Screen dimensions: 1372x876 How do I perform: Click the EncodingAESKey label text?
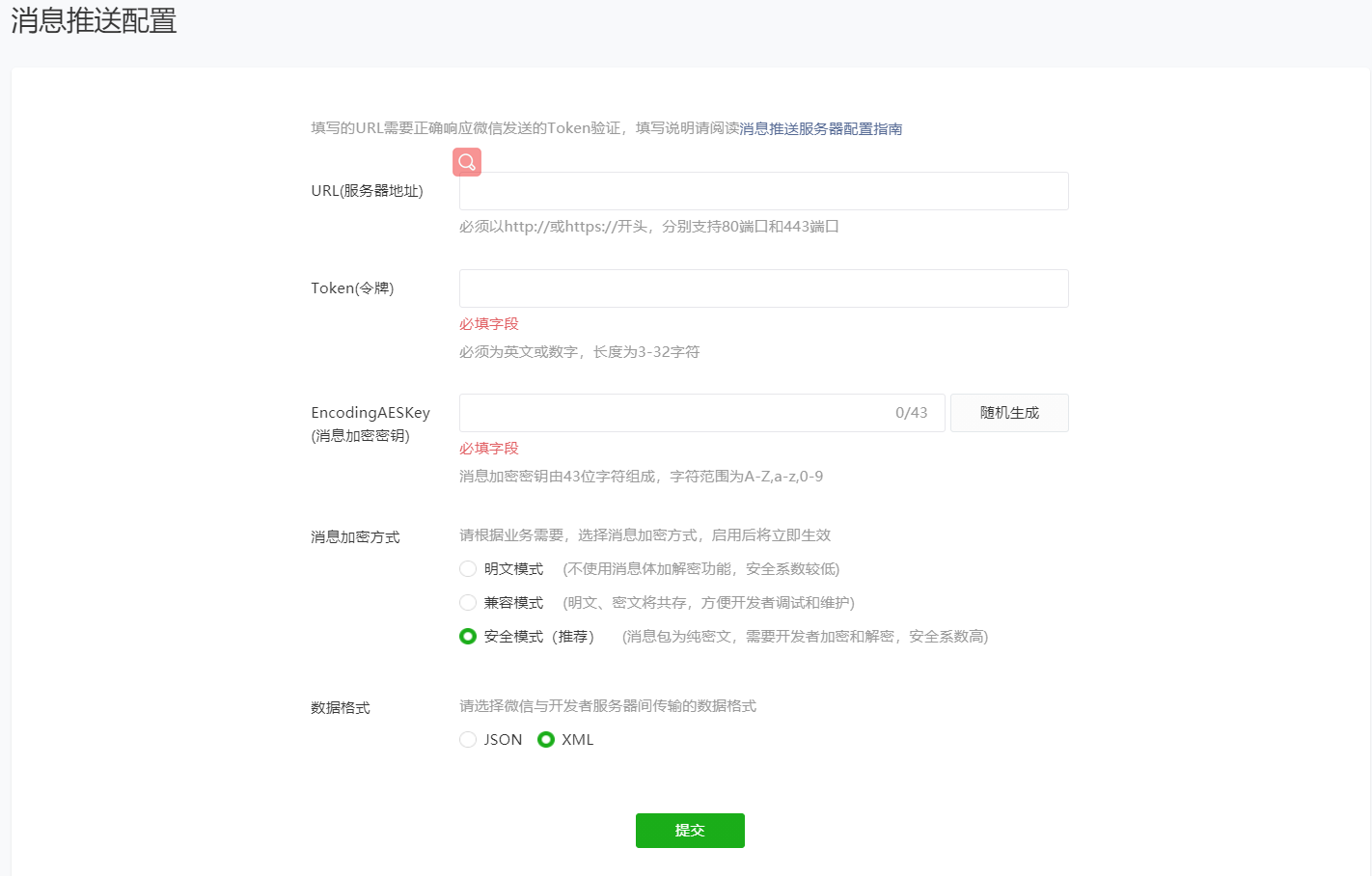tap(370, 413)
